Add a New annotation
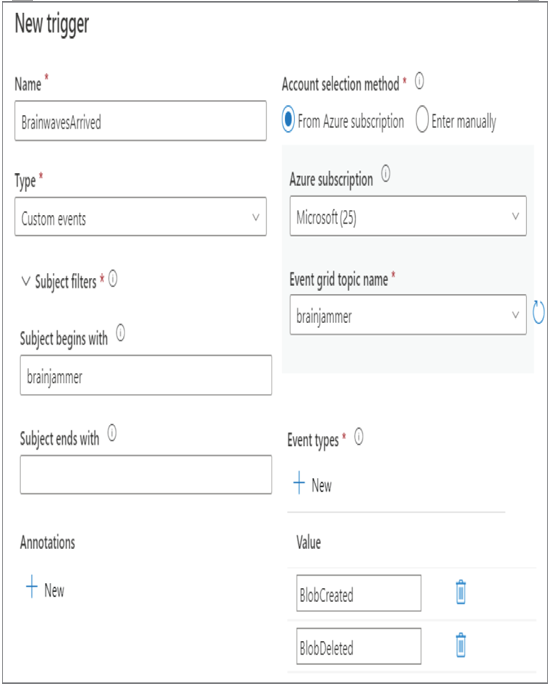 pos(45,588)
